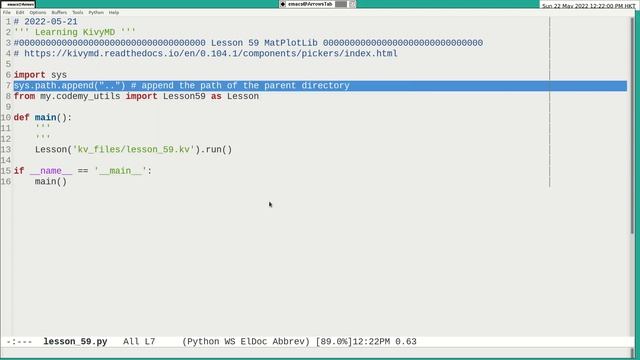Click the emacs@ArrowsTab window title
Screen dimensions: 640x360
(310, 4)
